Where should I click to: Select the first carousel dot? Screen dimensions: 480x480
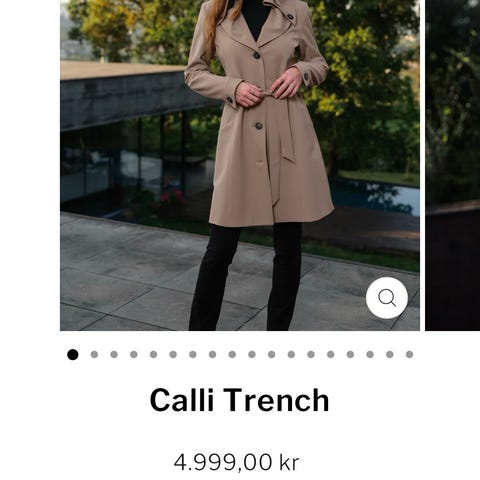(x=73, y=354)
